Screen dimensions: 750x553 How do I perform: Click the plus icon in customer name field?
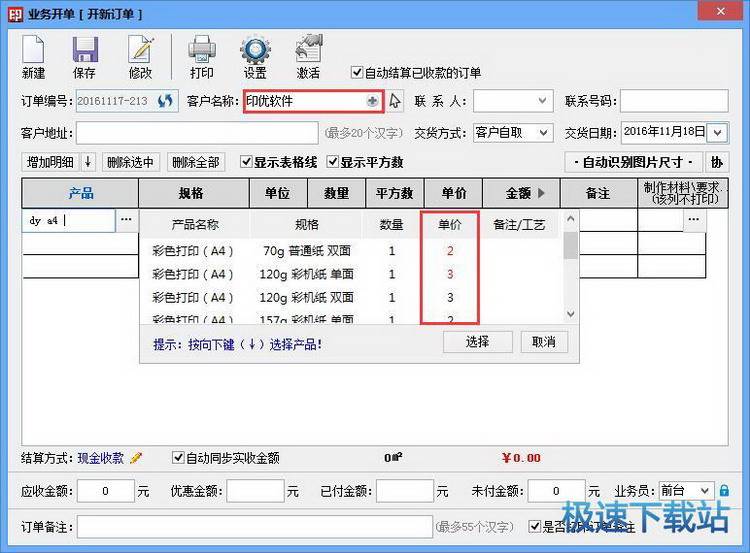(372, 101)
